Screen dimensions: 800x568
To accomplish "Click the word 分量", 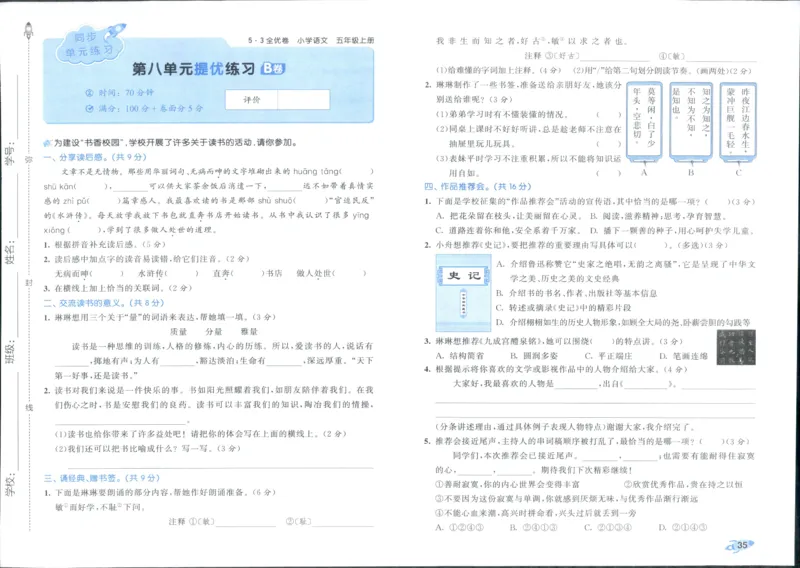I will [214, 332].
